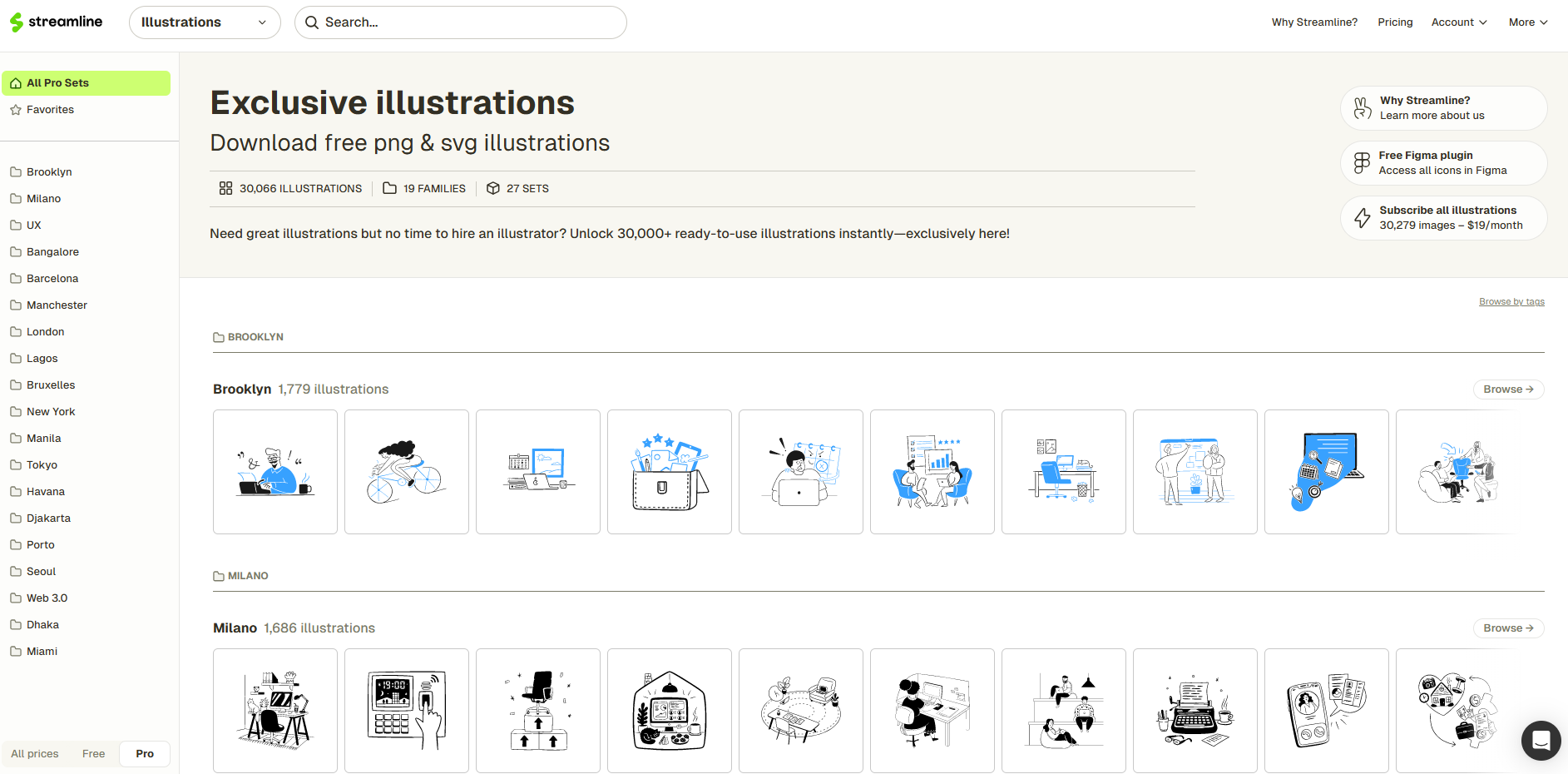Click the Figma plugin icon
Screen dimensions: 1568x774
(x=1362, y=163)
